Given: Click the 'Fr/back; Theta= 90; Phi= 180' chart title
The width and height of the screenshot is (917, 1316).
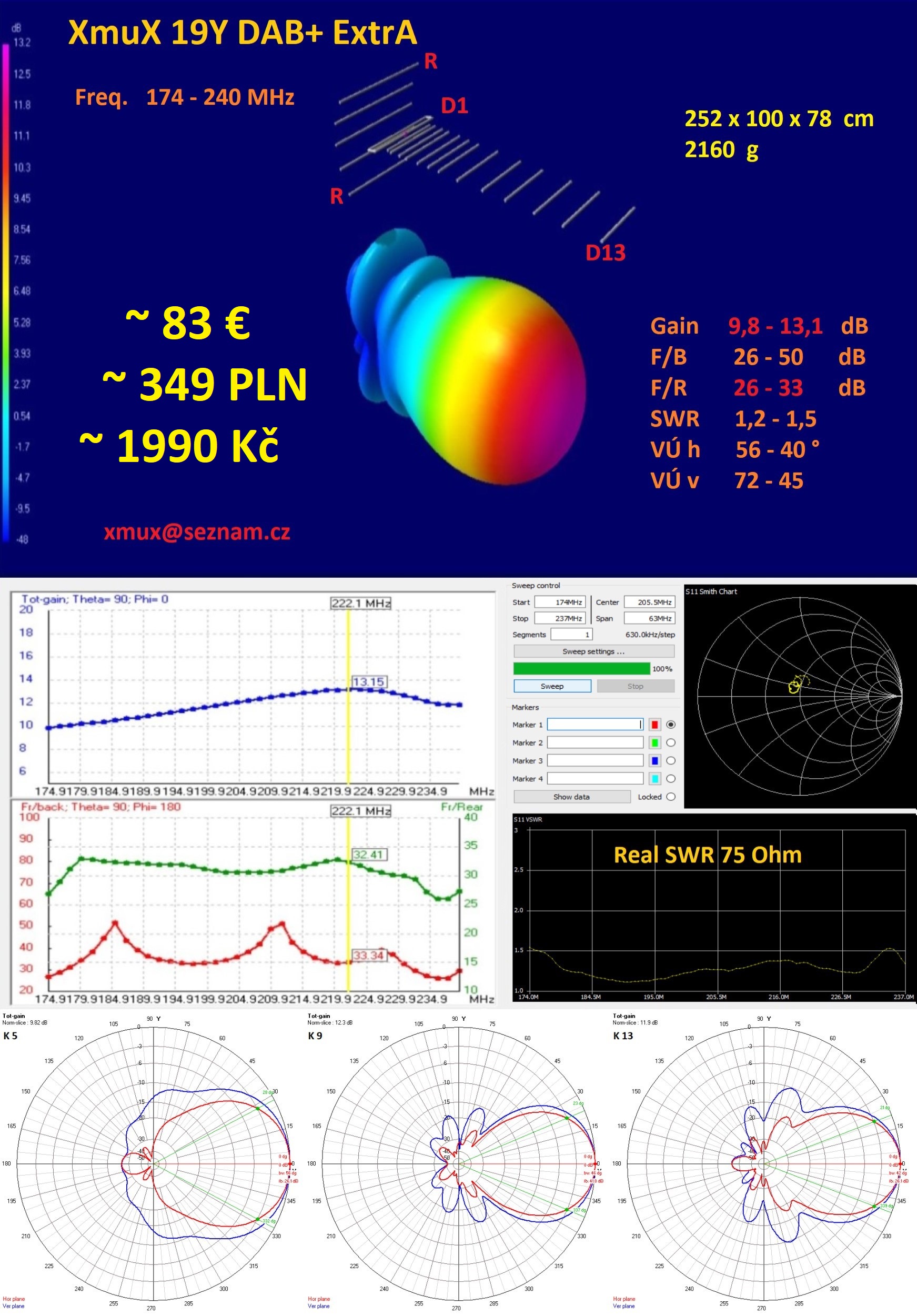Looking at the screenshot, I should (101, 807).
